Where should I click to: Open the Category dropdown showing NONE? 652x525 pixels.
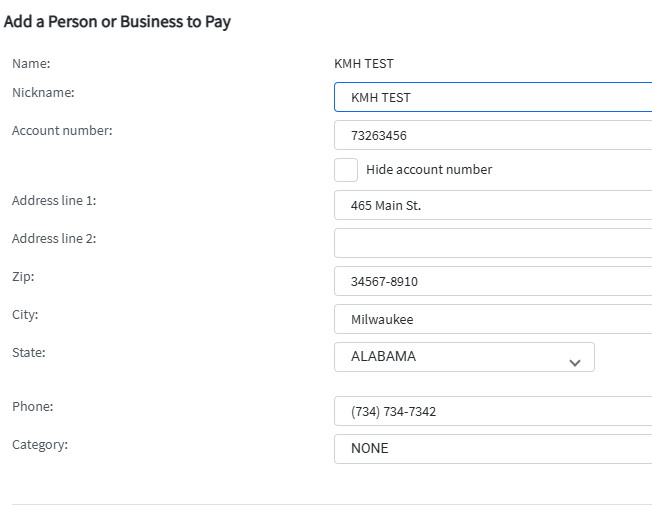493,449
